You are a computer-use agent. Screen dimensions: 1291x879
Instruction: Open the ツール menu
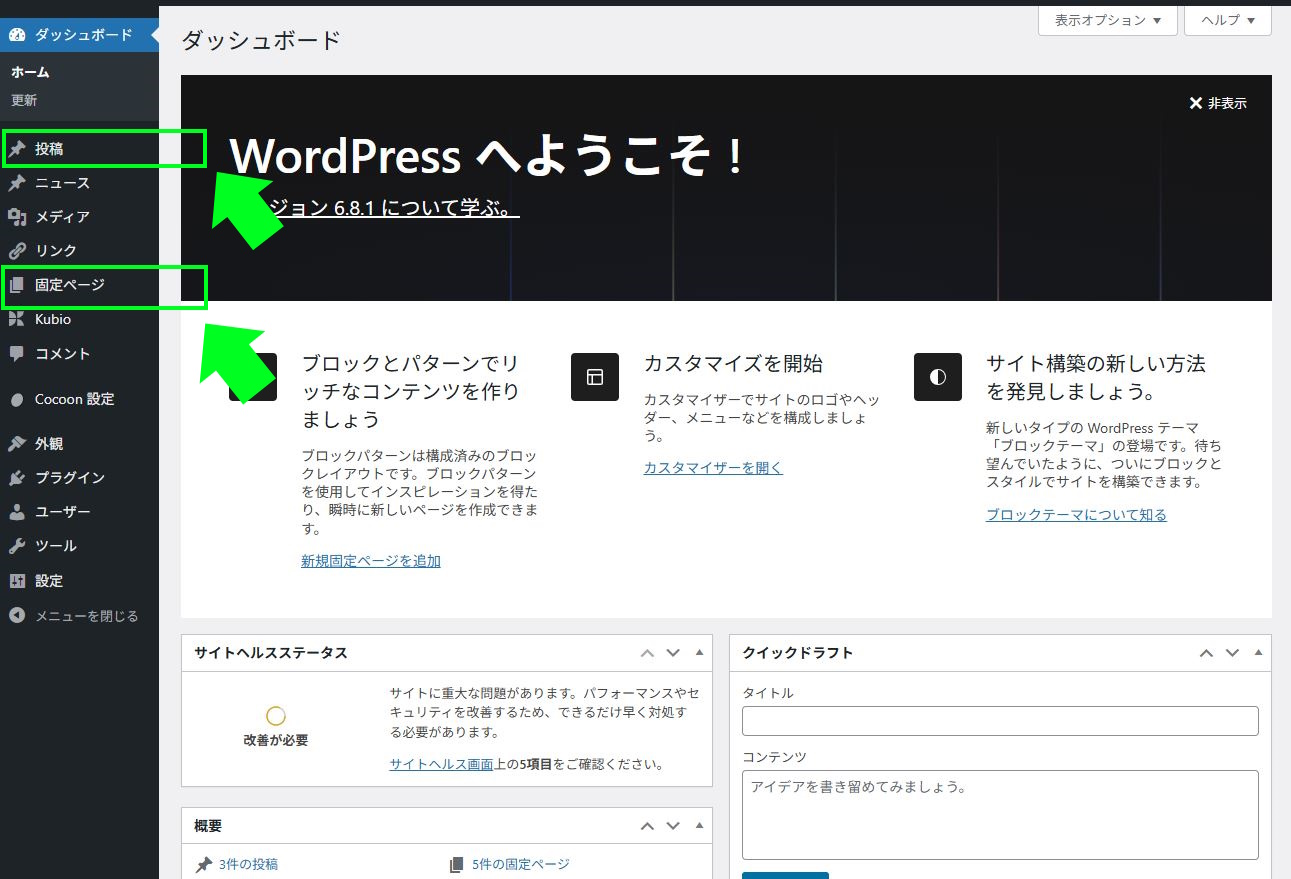79,546
